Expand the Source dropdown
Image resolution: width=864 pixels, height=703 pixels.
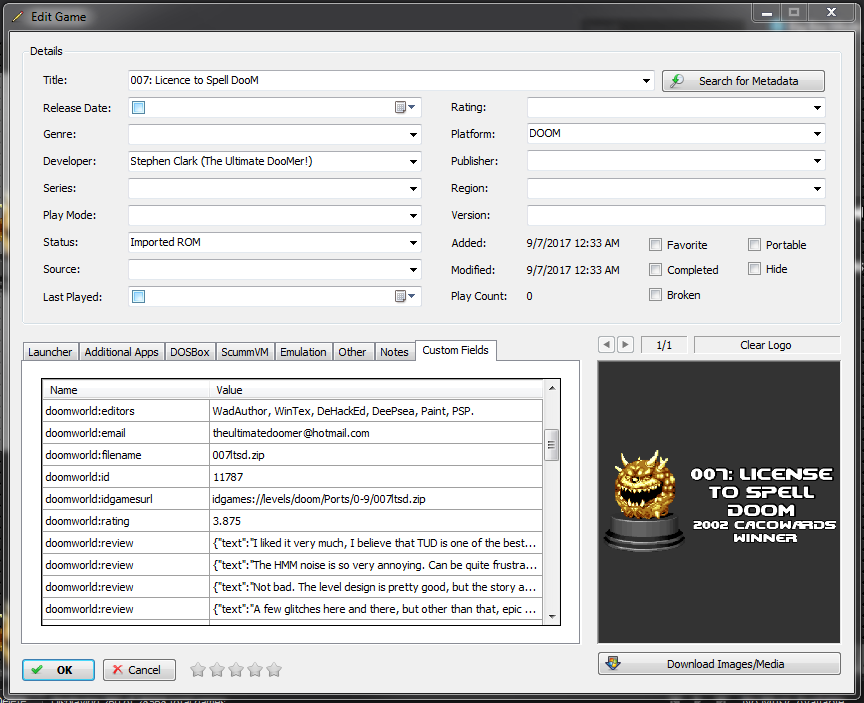point(413,269)
